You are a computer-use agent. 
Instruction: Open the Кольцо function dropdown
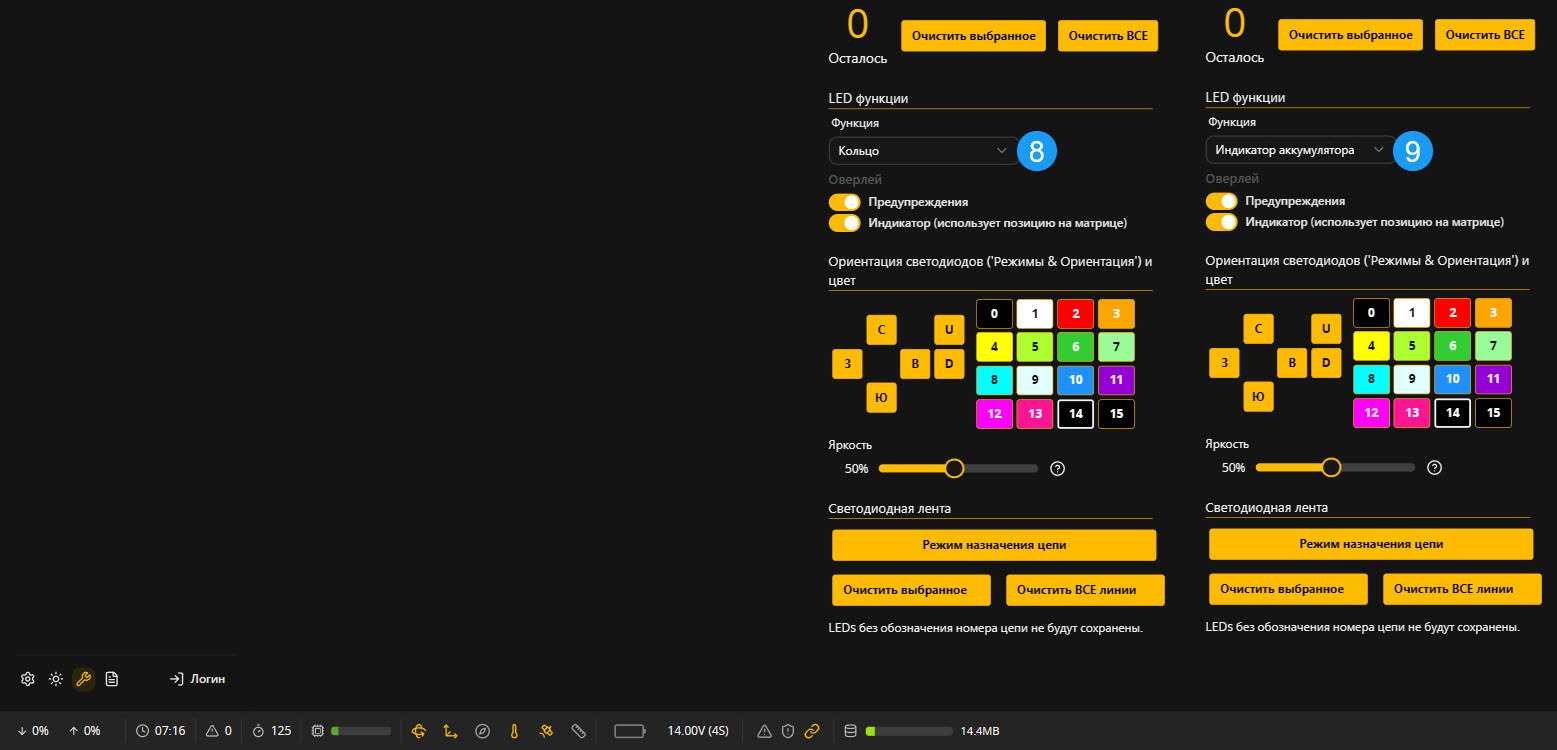(x=923, y=151)
